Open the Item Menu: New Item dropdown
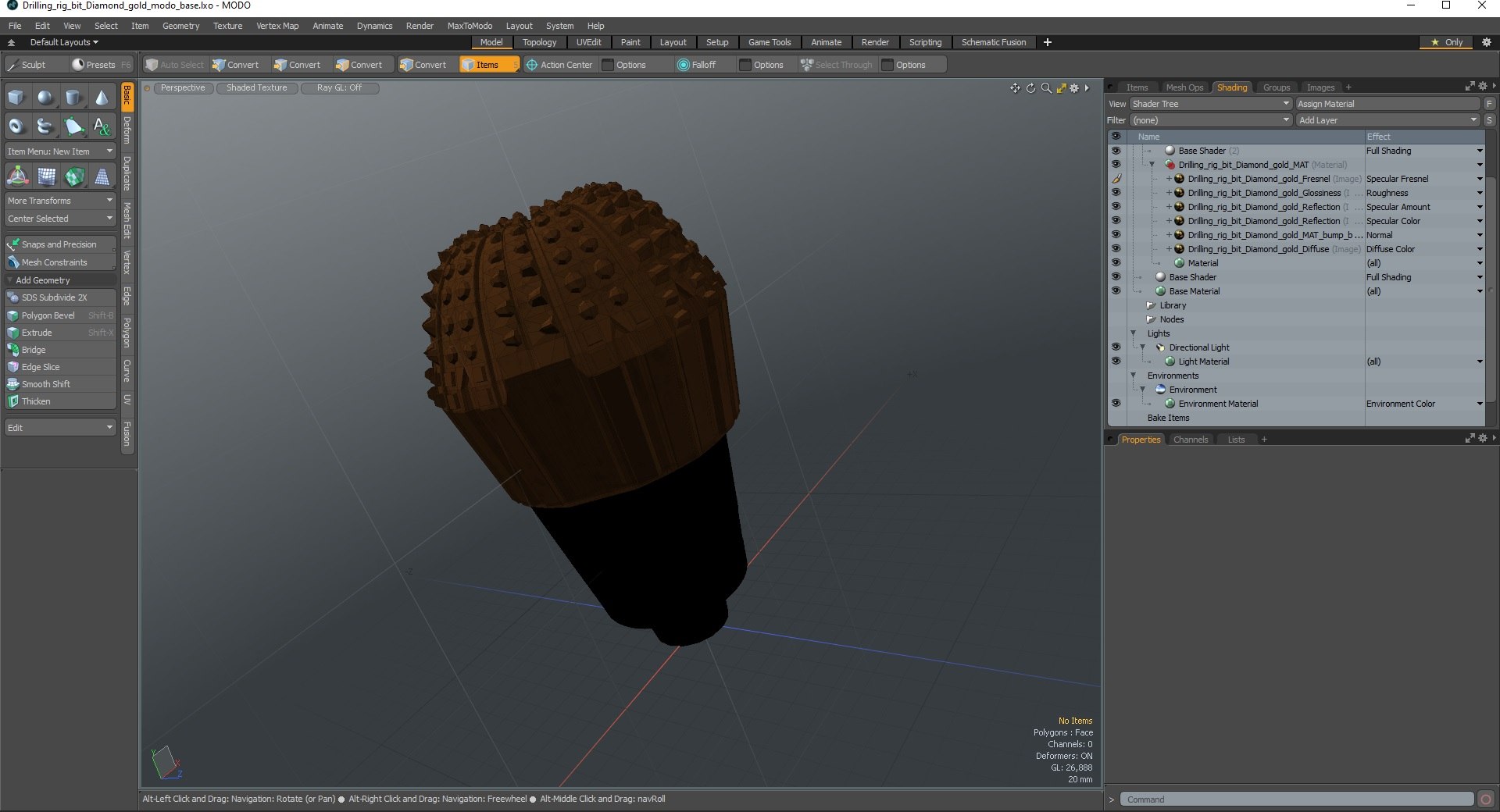This screenshot has width=1500, height=812. click(60, 151)
